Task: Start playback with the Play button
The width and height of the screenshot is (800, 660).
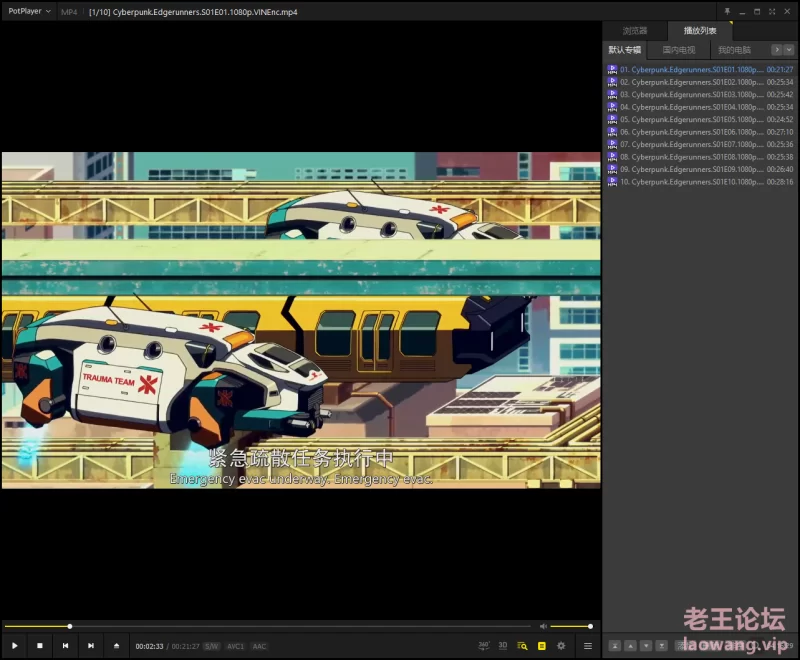Action: click(14, 646)
